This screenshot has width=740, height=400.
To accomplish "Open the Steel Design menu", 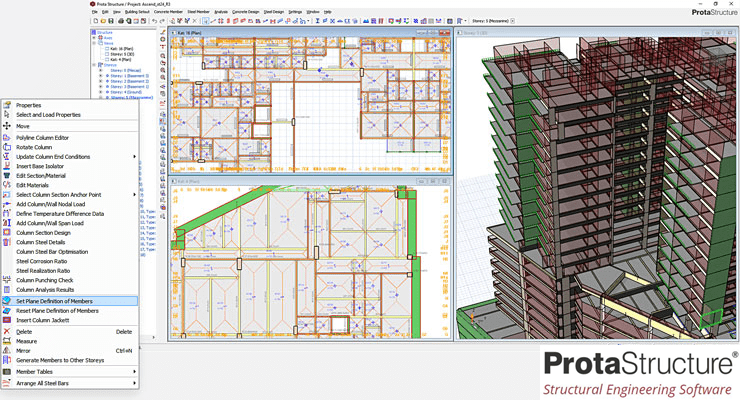I will coord(274,12).
